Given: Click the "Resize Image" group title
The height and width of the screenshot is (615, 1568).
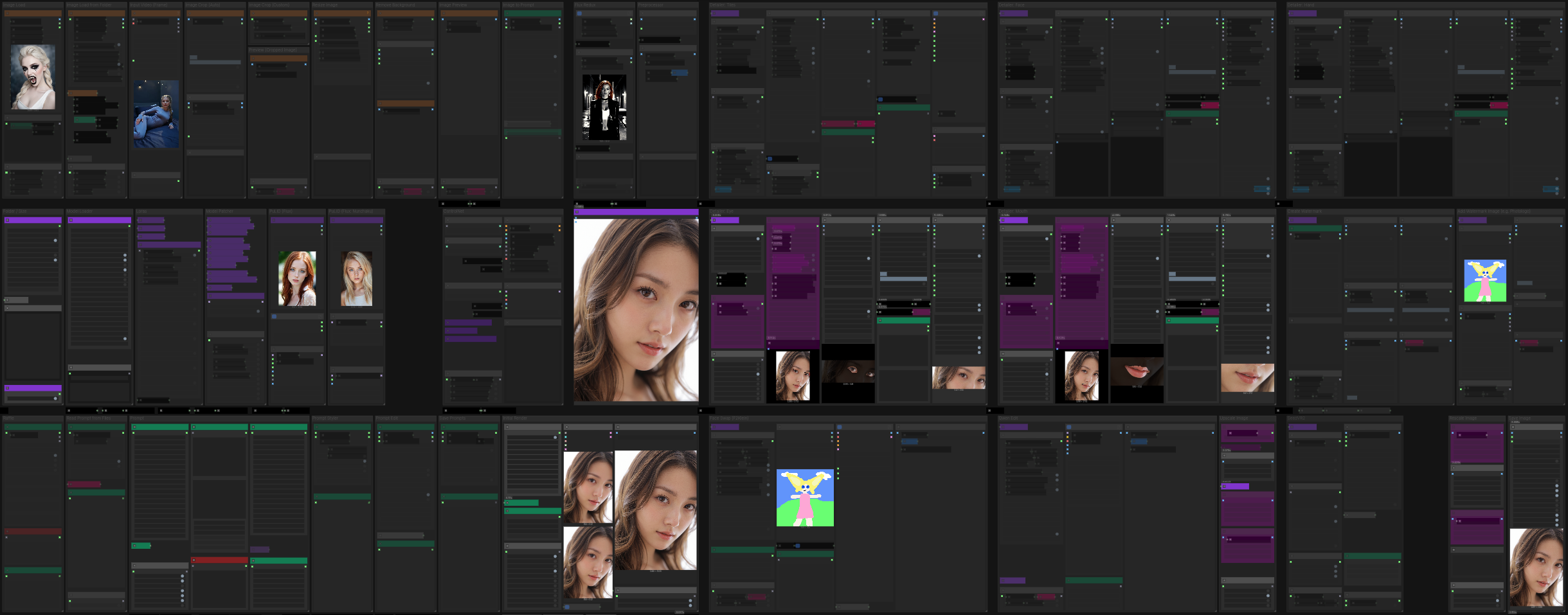Looking at the screenshot, I should coord(325,5).
